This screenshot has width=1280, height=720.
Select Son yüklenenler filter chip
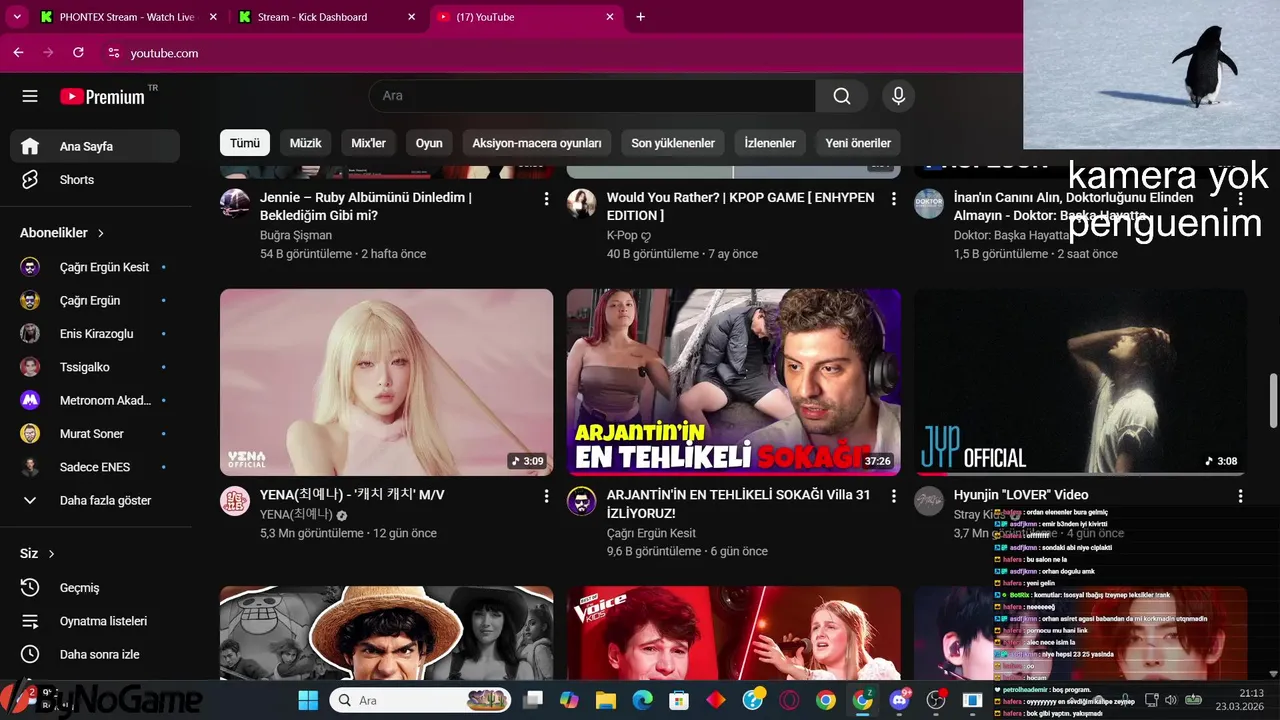click(x=673, y=143)
